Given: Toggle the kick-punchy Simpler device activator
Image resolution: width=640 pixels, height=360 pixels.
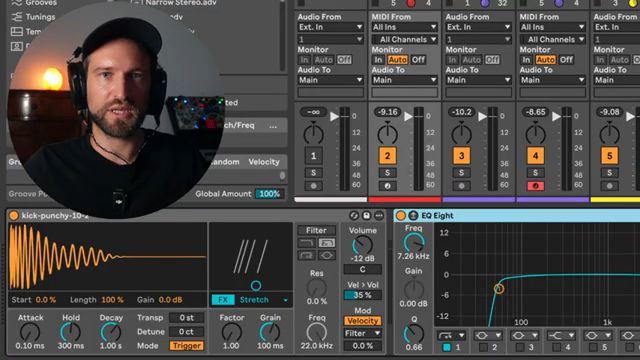Looking at the screenshot, I should (13, 216).
